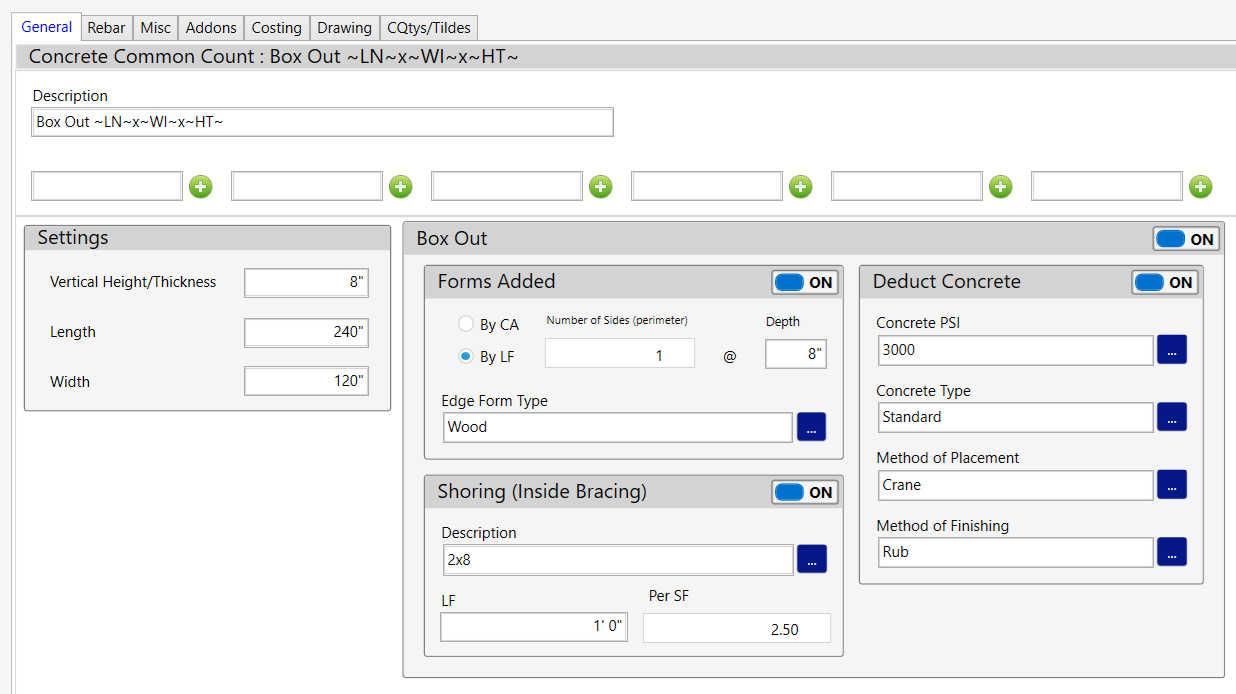The image size is (1236, 694).
Task: Open Concrete PSI browse button
Action: (x=1172, y=350)
